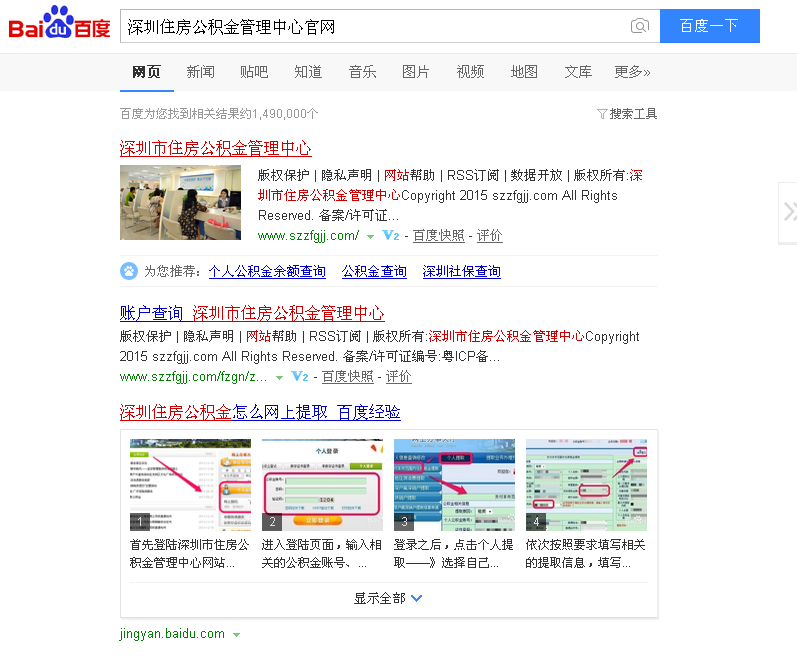Focus the search query input field
This screenshot has height=661, width=797.
pos(375,26)
